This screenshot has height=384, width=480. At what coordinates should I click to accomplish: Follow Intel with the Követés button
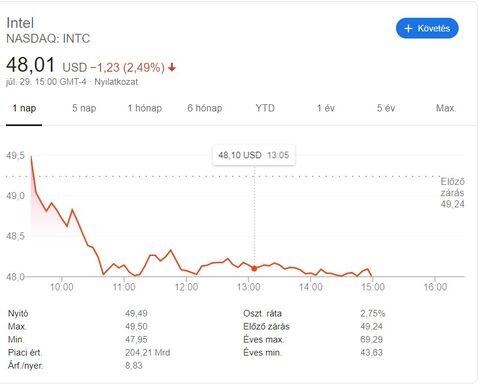[x=427, y=28]
